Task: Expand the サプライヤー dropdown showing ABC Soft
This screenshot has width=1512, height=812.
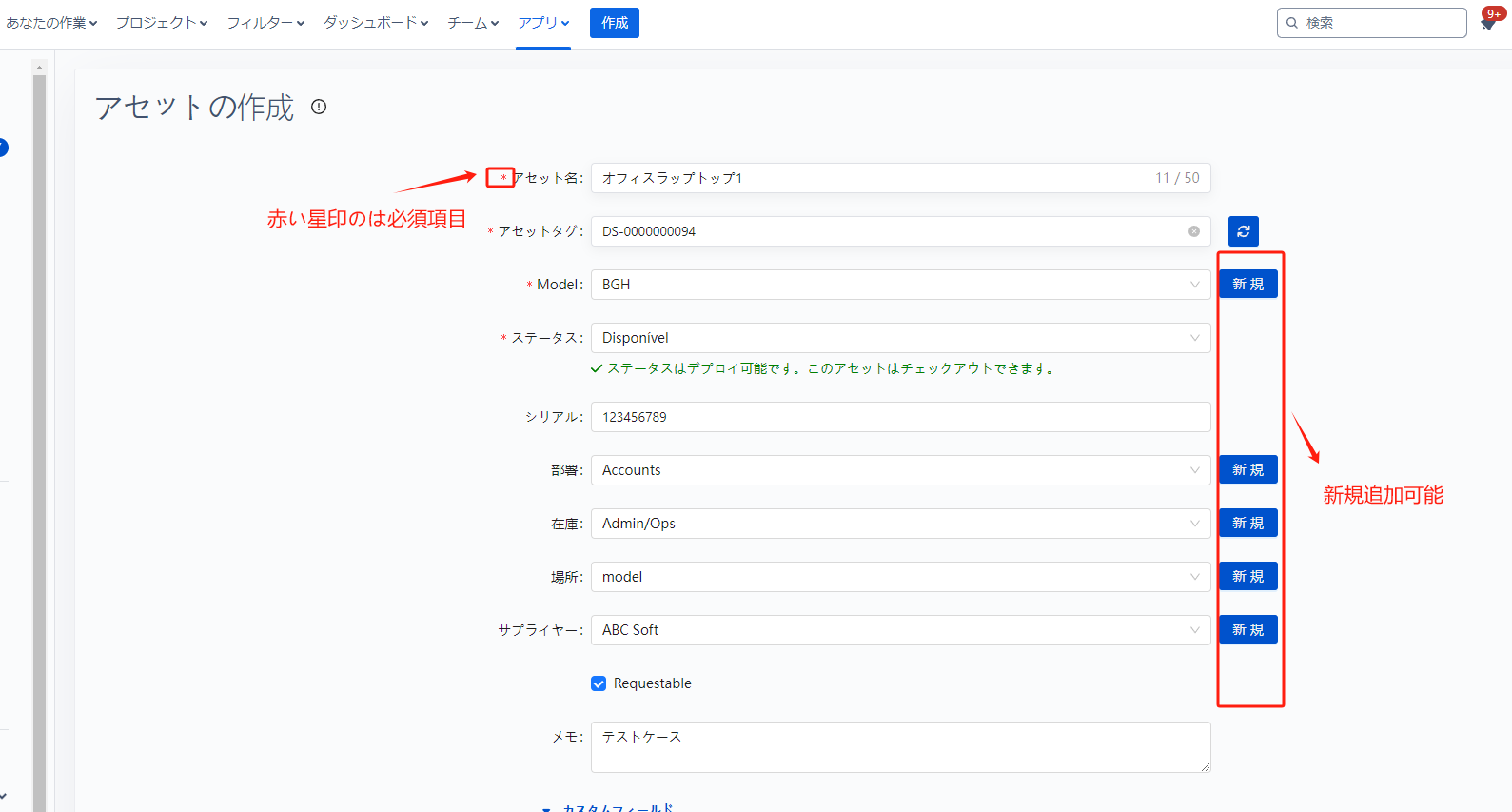Action: click(899, 630)
